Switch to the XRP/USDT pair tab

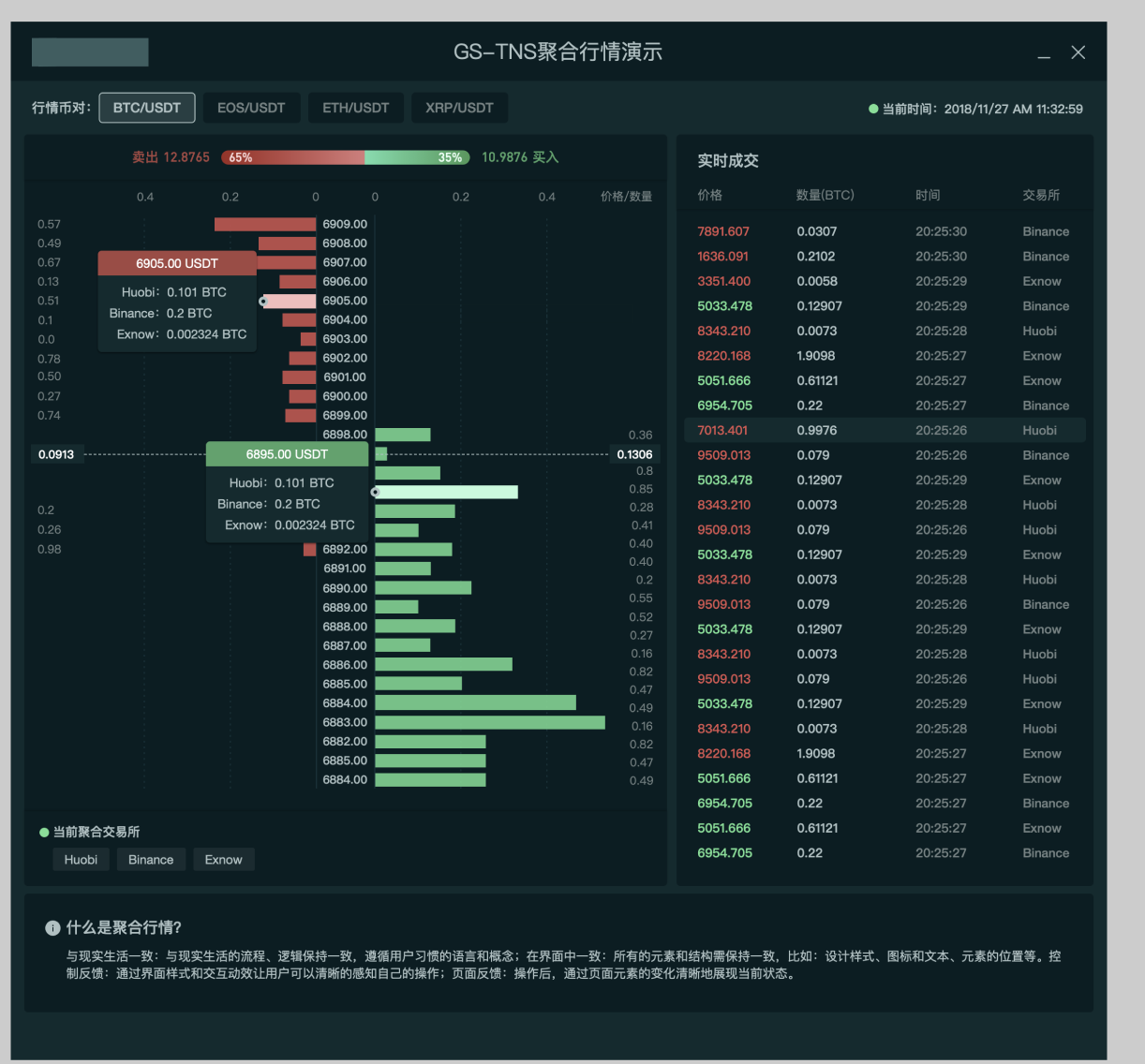click(x=459, y=108)
